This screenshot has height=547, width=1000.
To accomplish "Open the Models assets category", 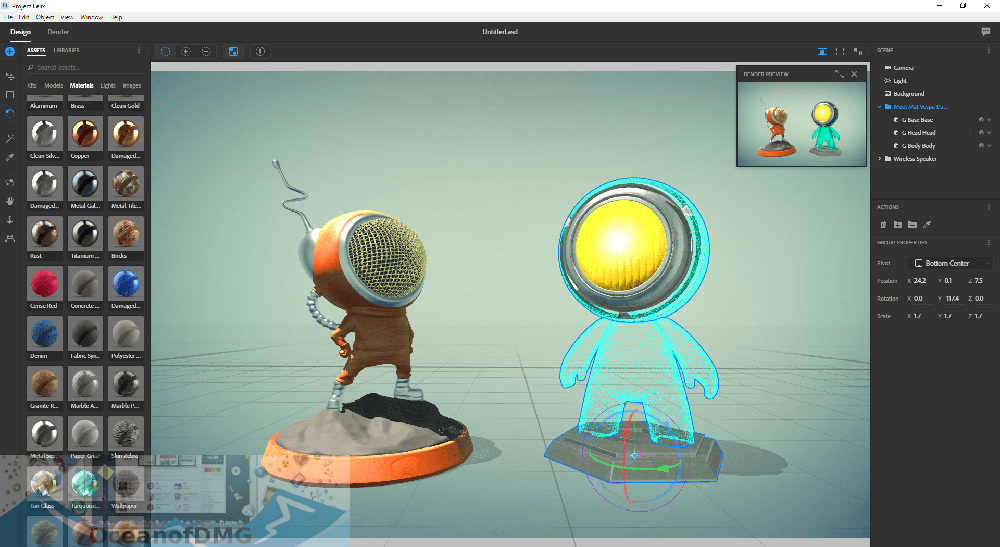I will [54, 85].
